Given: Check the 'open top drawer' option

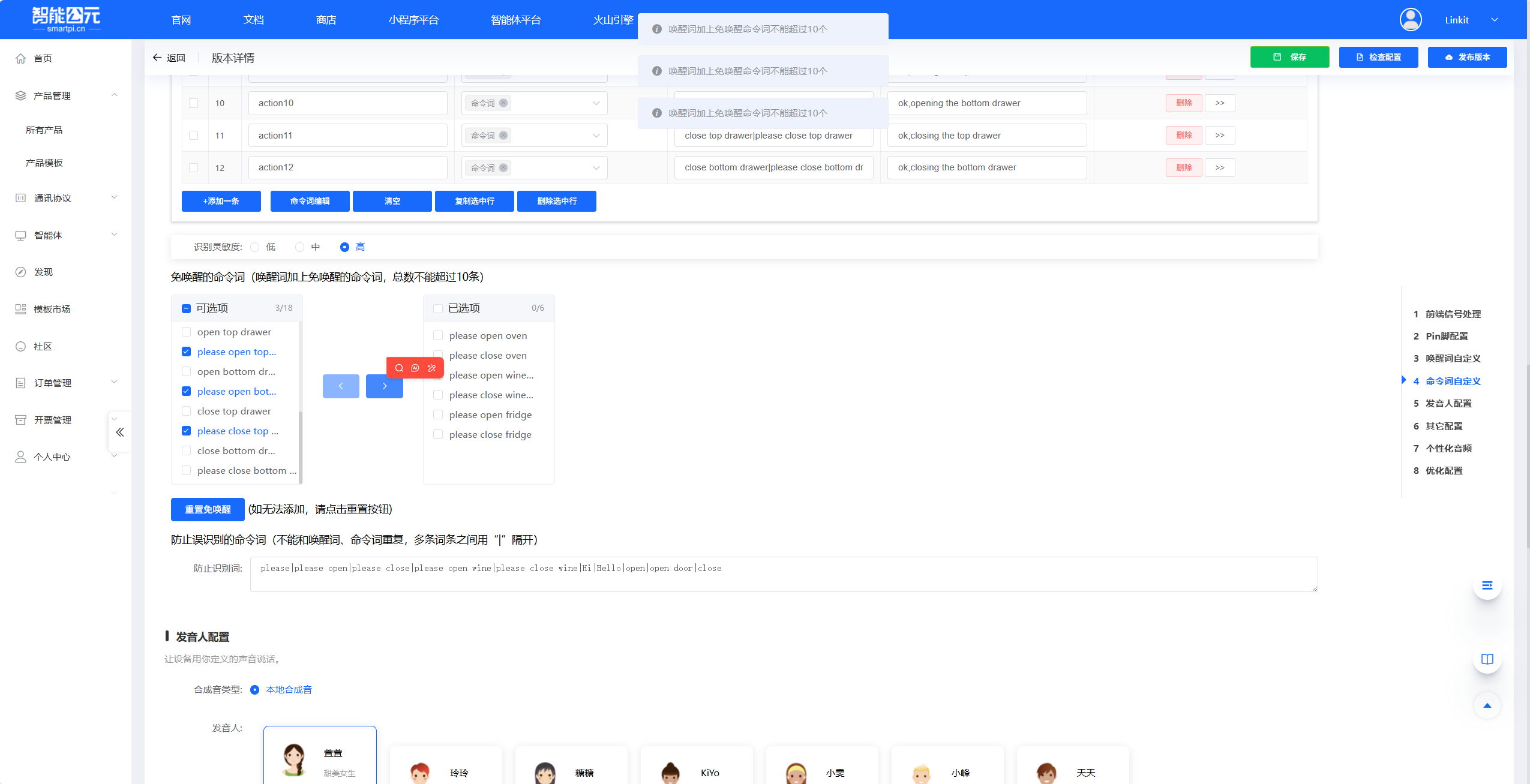Looking at the screenshot, I should (187, 332).
